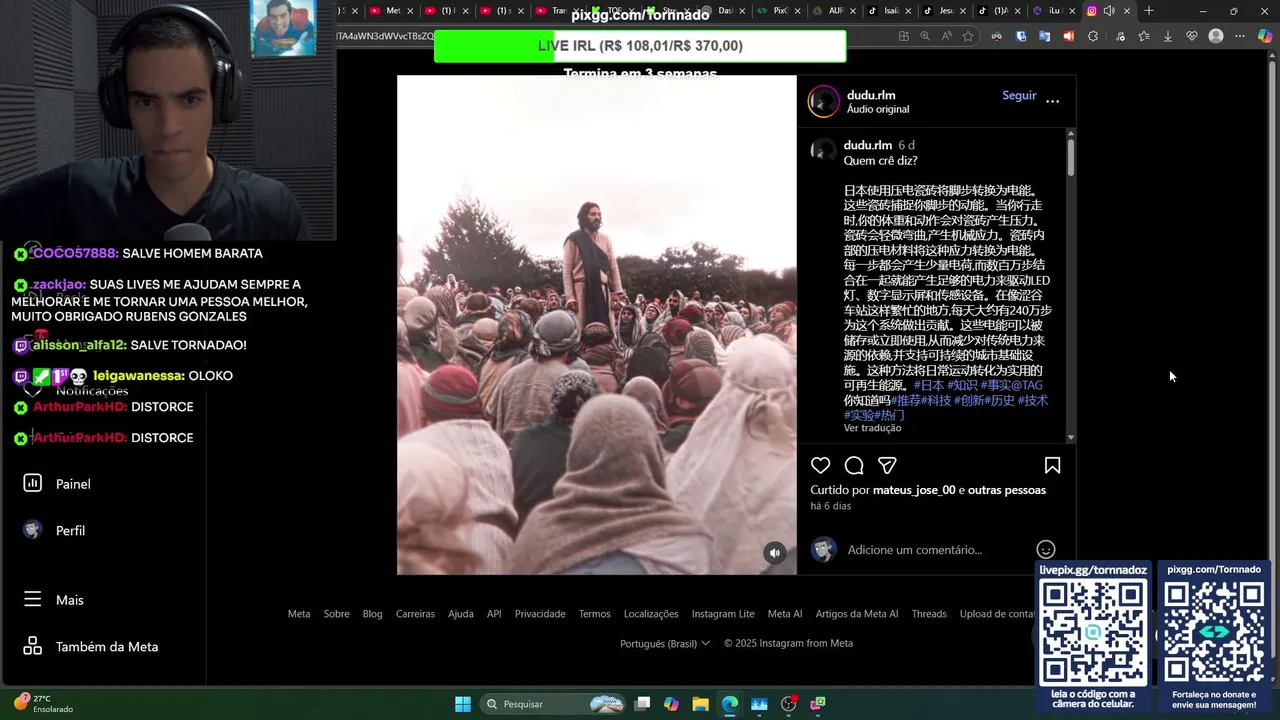Click Ver tradução under the caption

click(x=872, y=428)
